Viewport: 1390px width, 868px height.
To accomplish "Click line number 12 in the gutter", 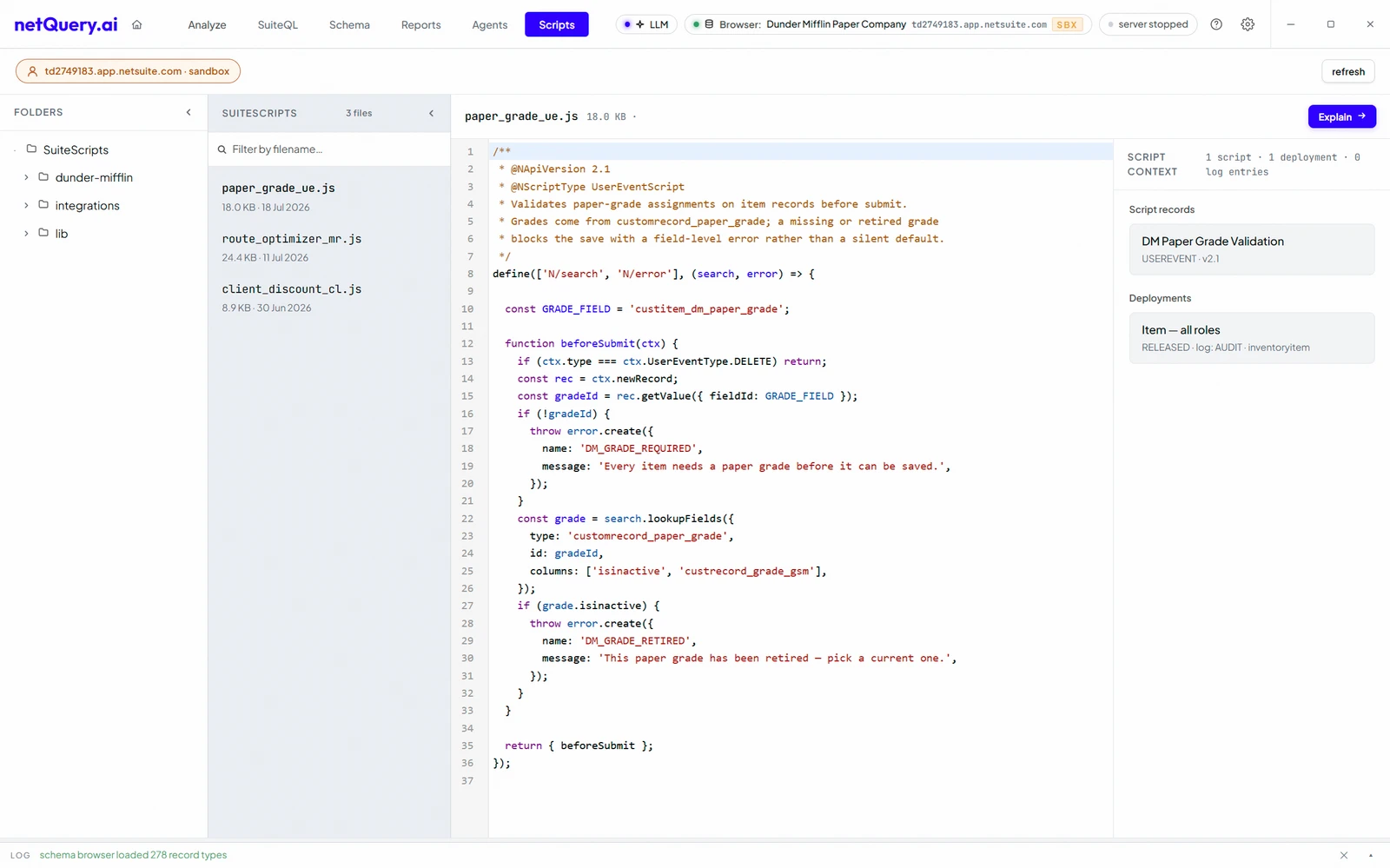I will [x=467, y=343].
